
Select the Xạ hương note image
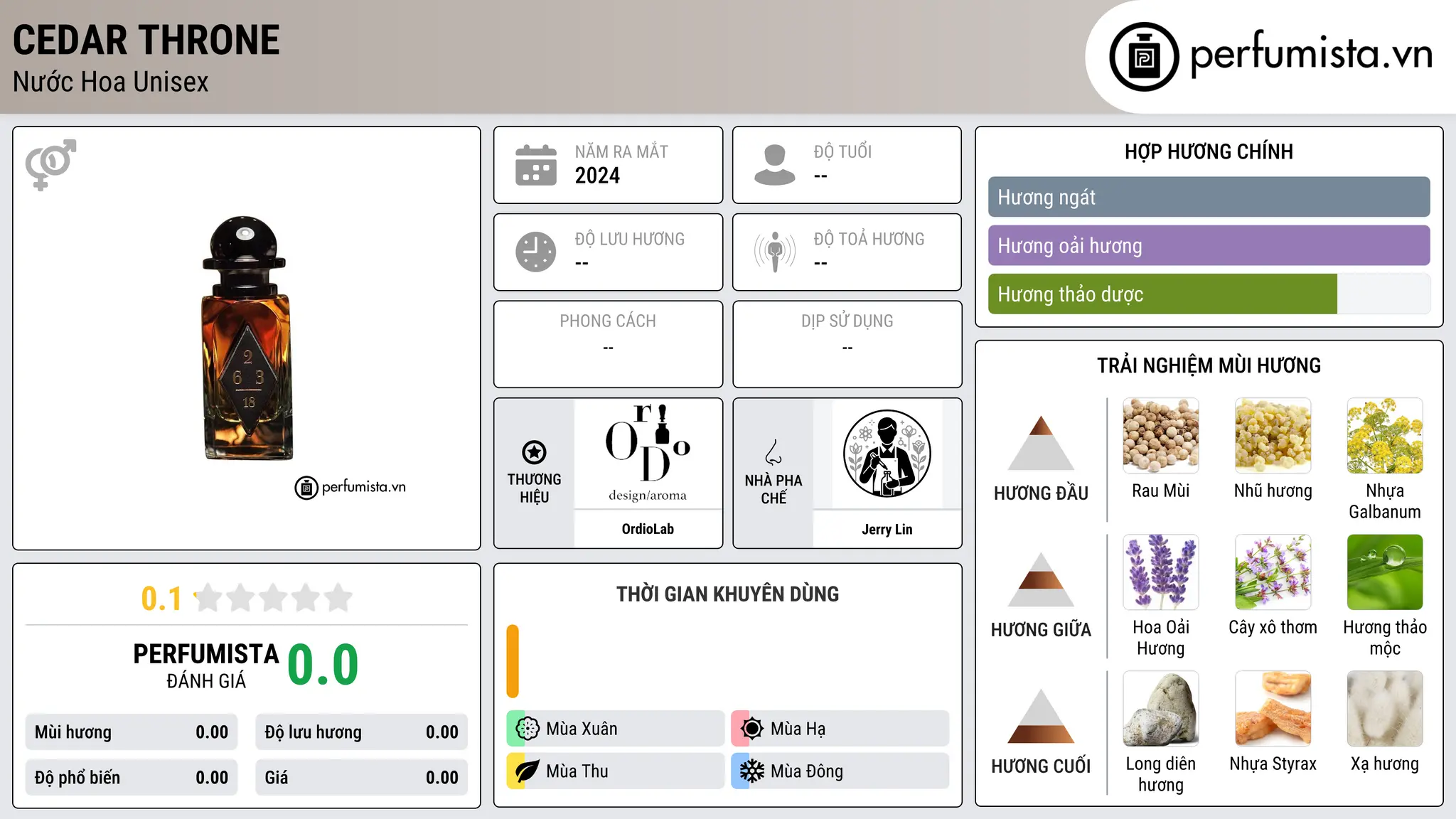1385,708
